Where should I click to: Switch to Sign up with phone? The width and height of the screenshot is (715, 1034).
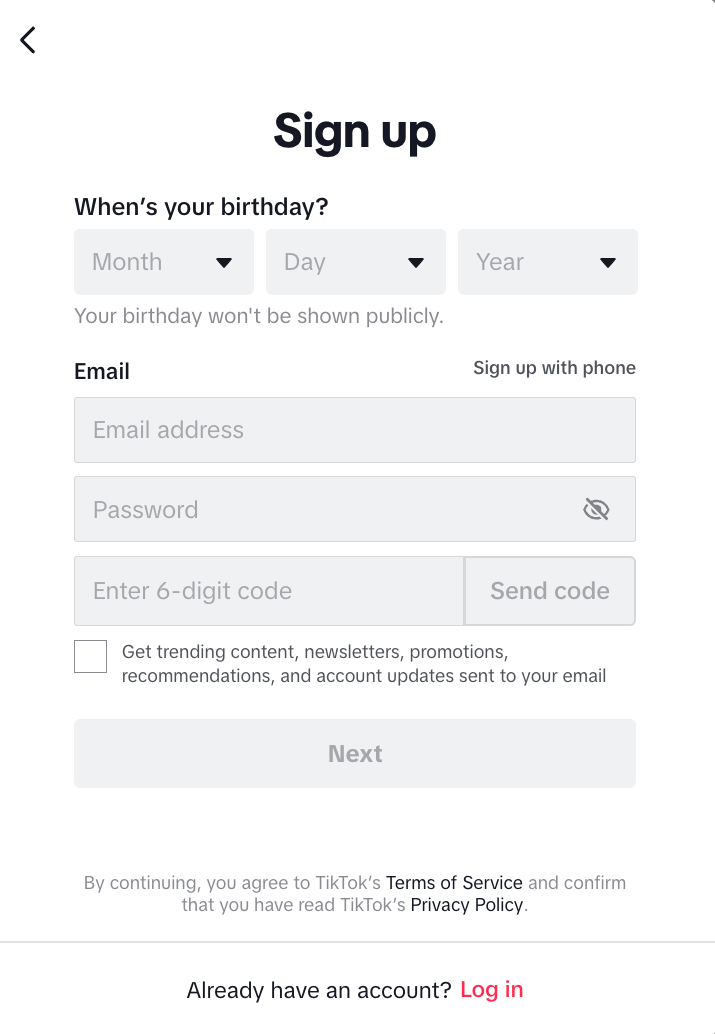554,368
